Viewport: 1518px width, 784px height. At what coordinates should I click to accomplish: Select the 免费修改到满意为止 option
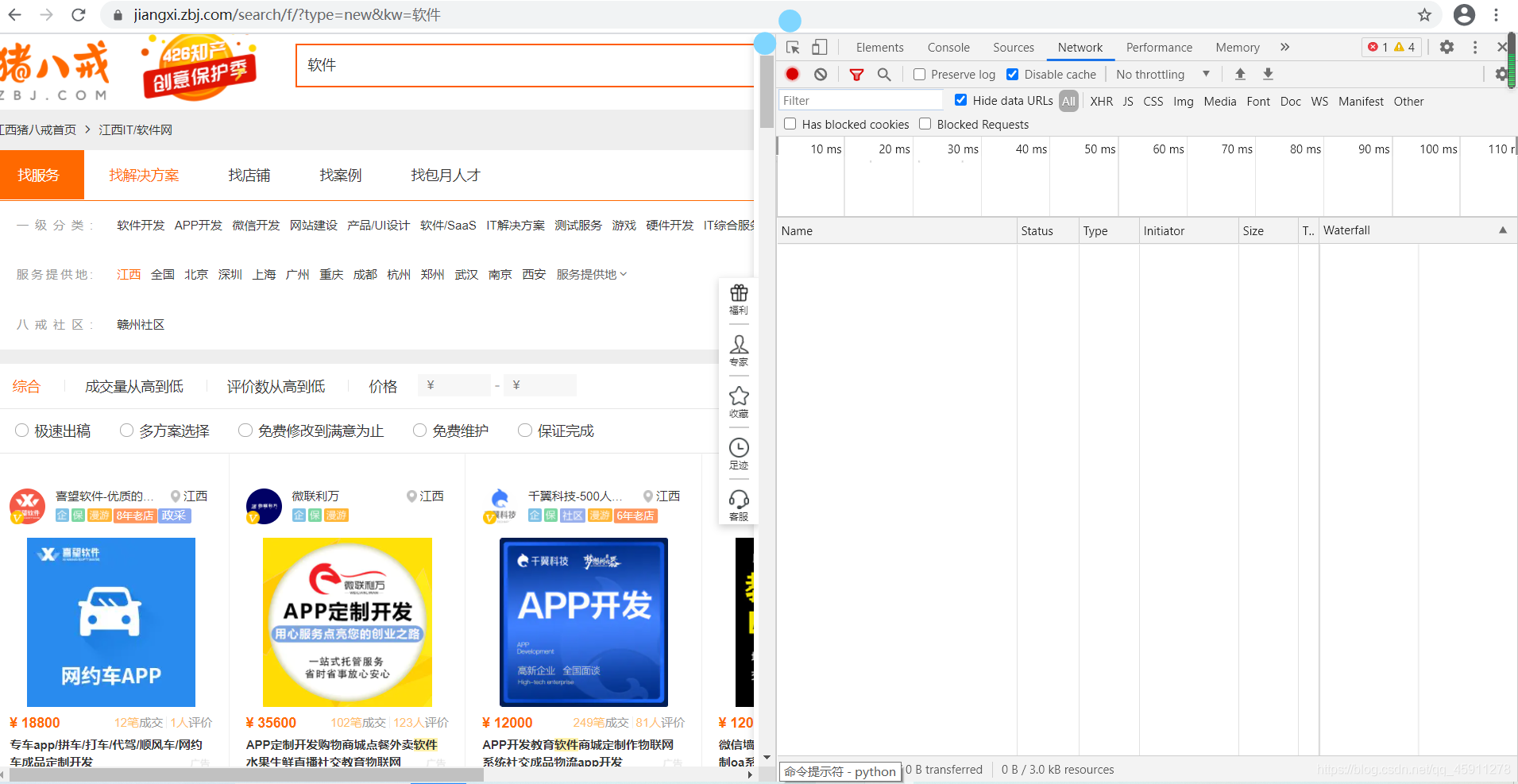[x=245, y=431]
